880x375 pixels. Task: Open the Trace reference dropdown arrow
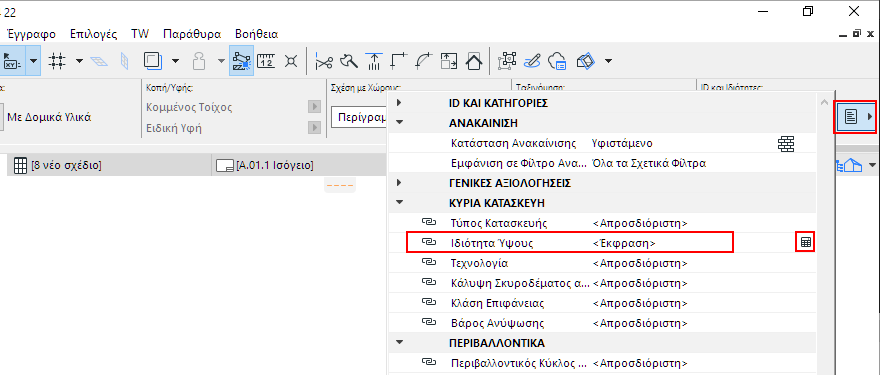coord(176,61)
